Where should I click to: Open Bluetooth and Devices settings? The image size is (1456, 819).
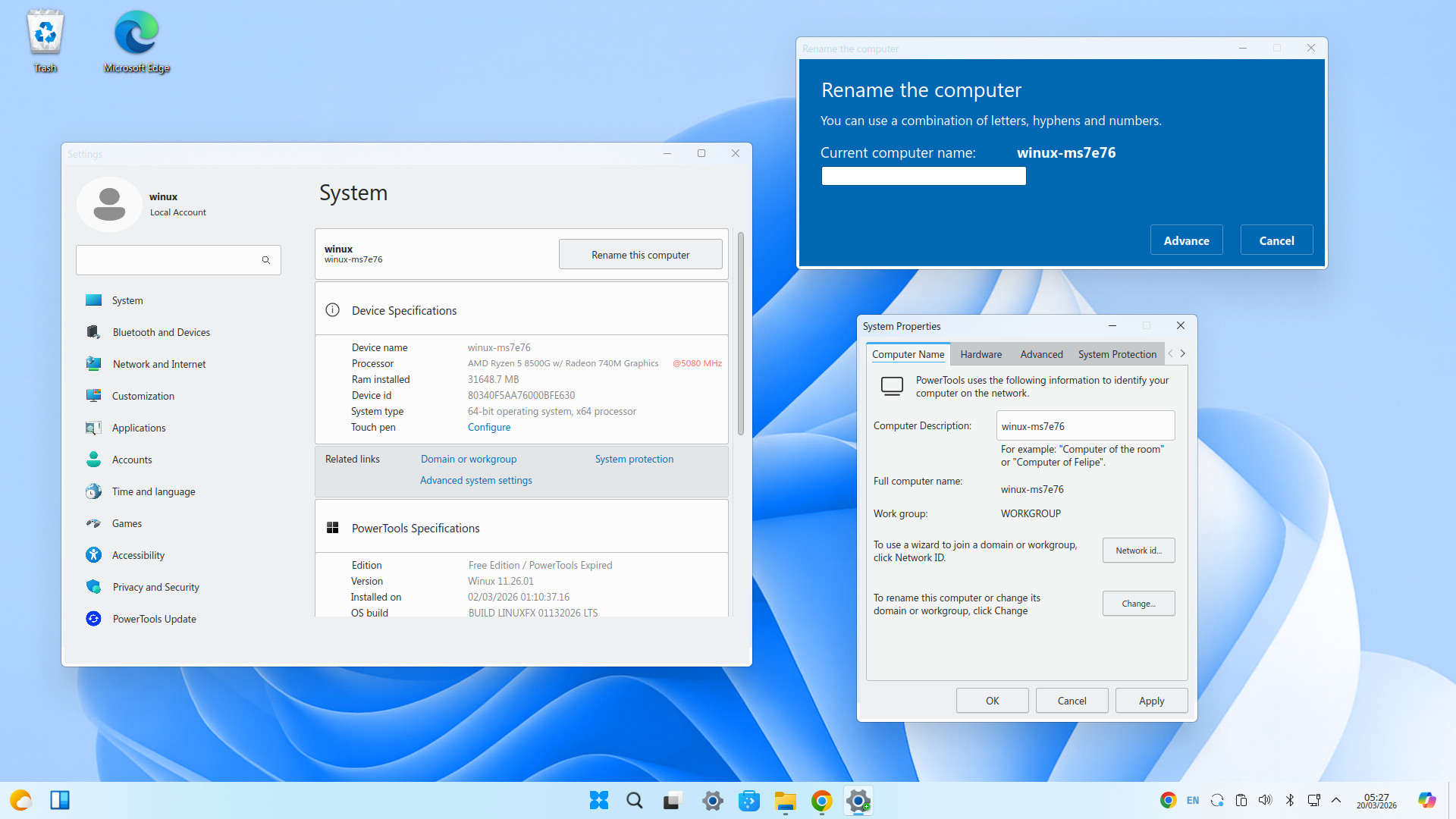pos(161,332)
